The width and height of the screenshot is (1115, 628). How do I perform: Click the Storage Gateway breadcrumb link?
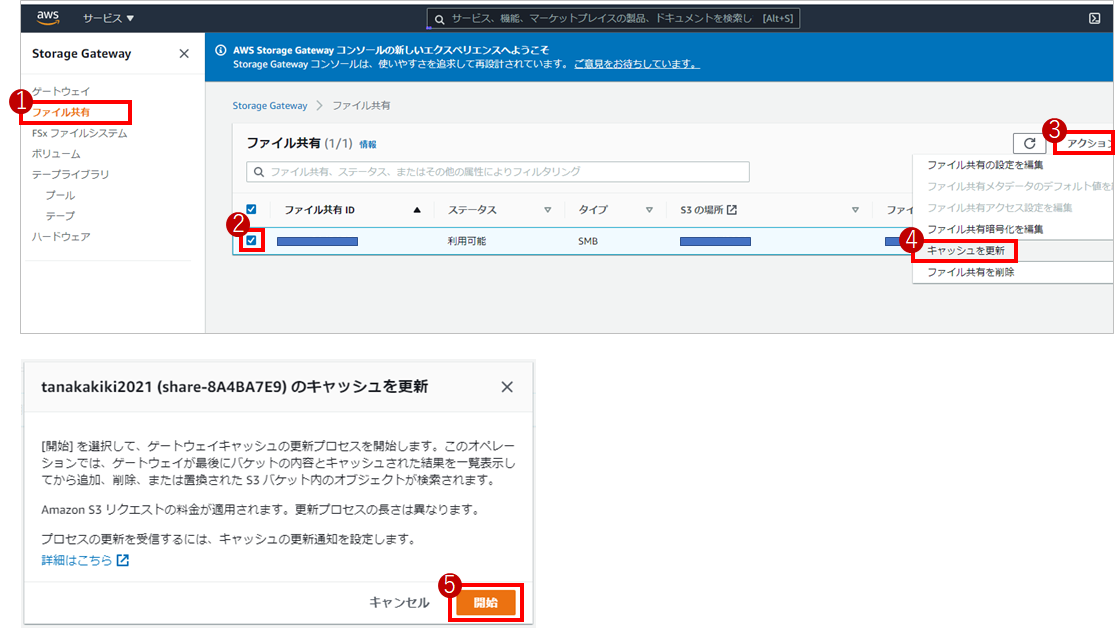(270, 105)
